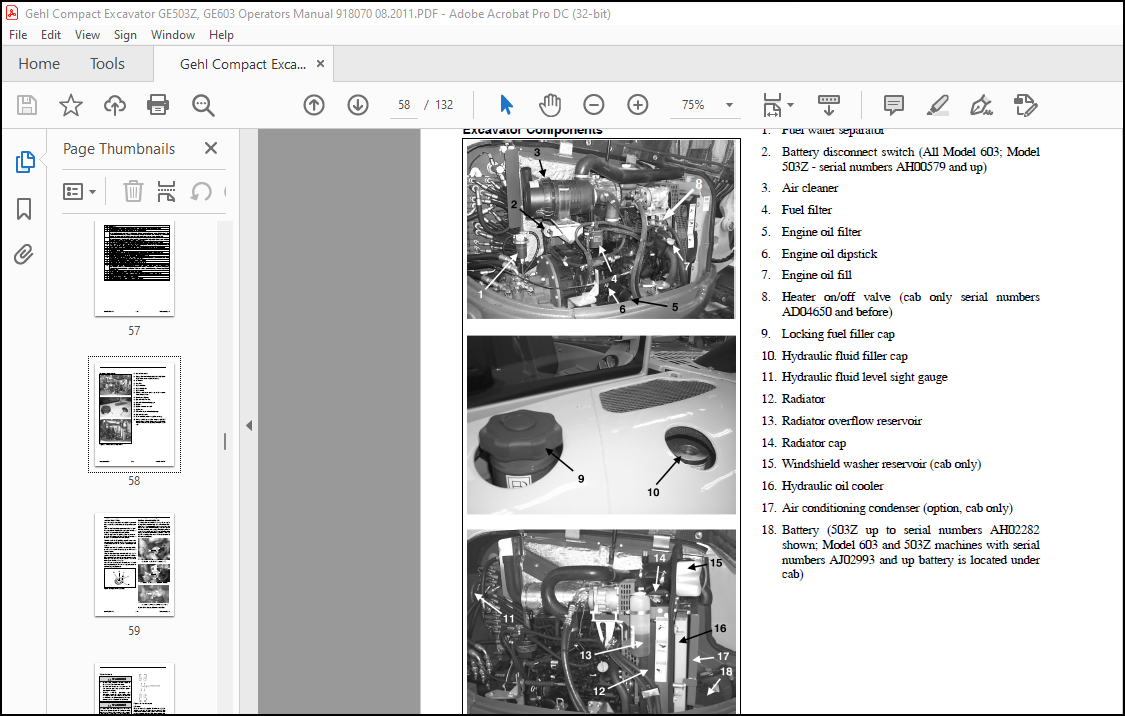Go to previous page arrow

314,105
